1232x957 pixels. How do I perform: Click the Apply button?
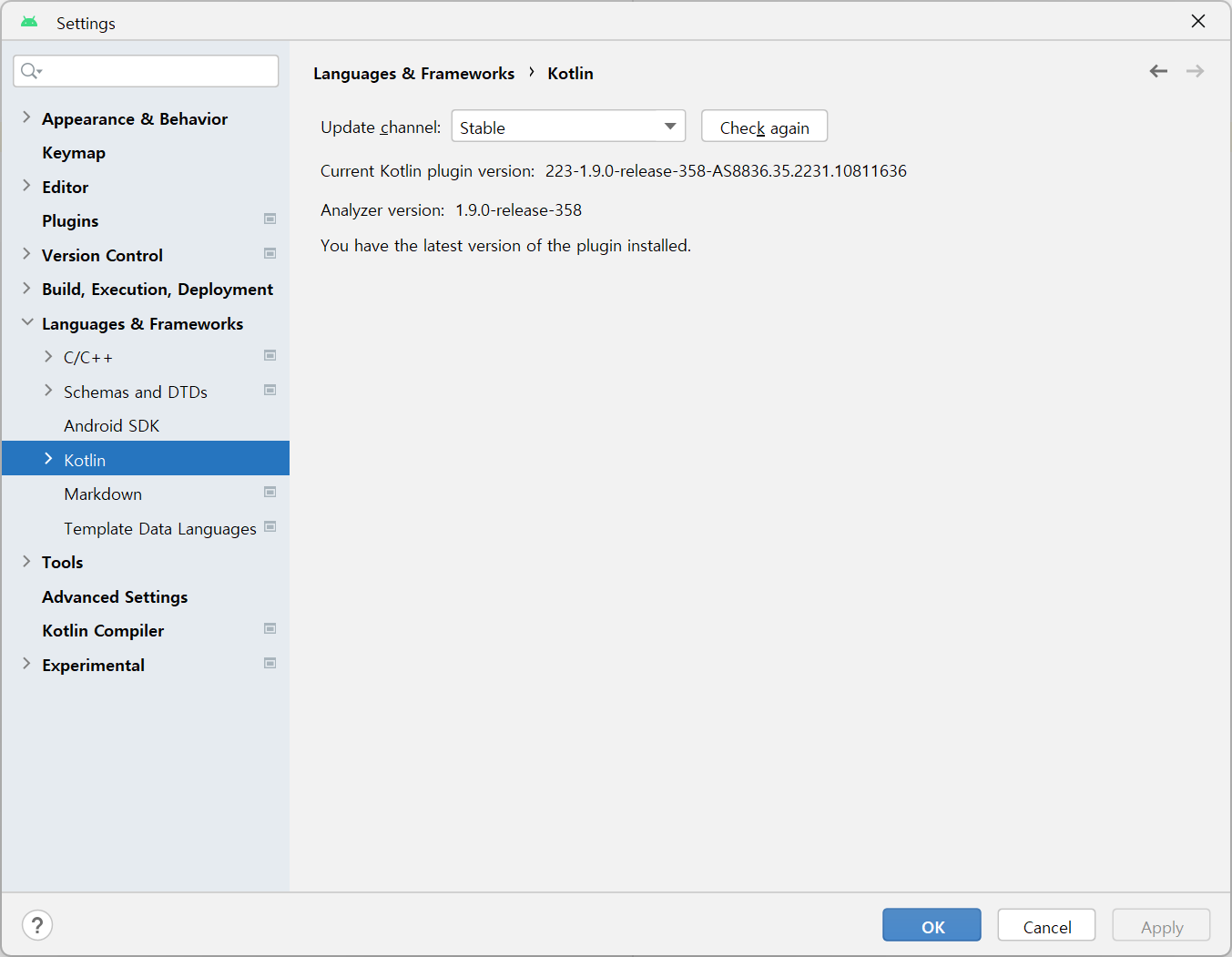point(1161,925)
